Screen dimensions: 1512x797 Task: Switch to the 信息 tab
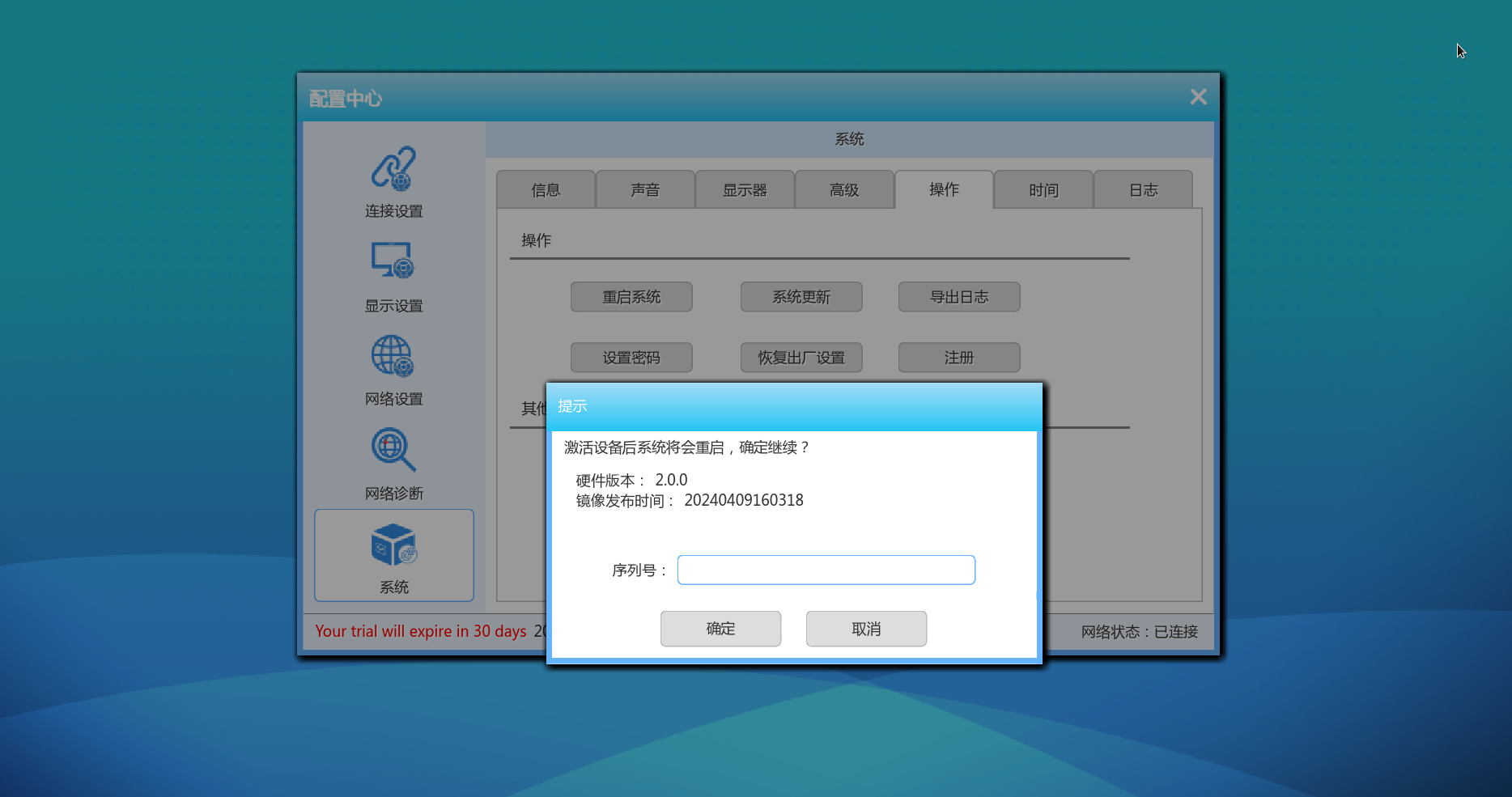coord(546,190)
